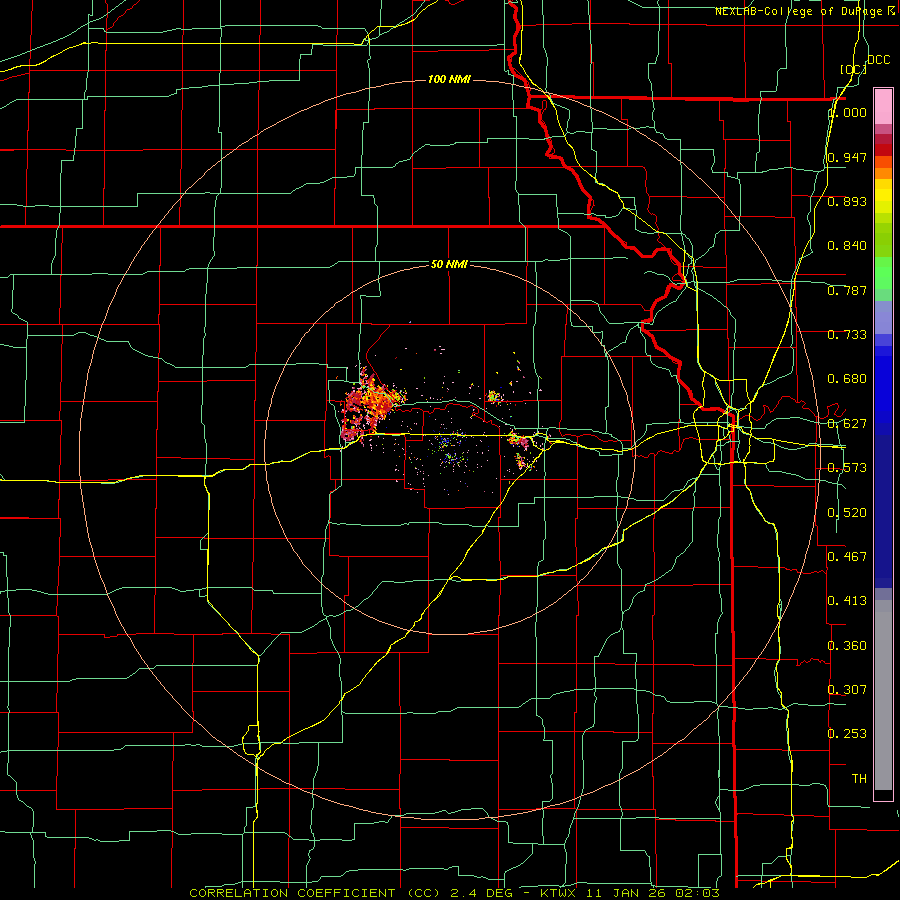Pick the pink swatch at top of color bar
Viewport: 900px width, 900px height.
pos(883,106)
